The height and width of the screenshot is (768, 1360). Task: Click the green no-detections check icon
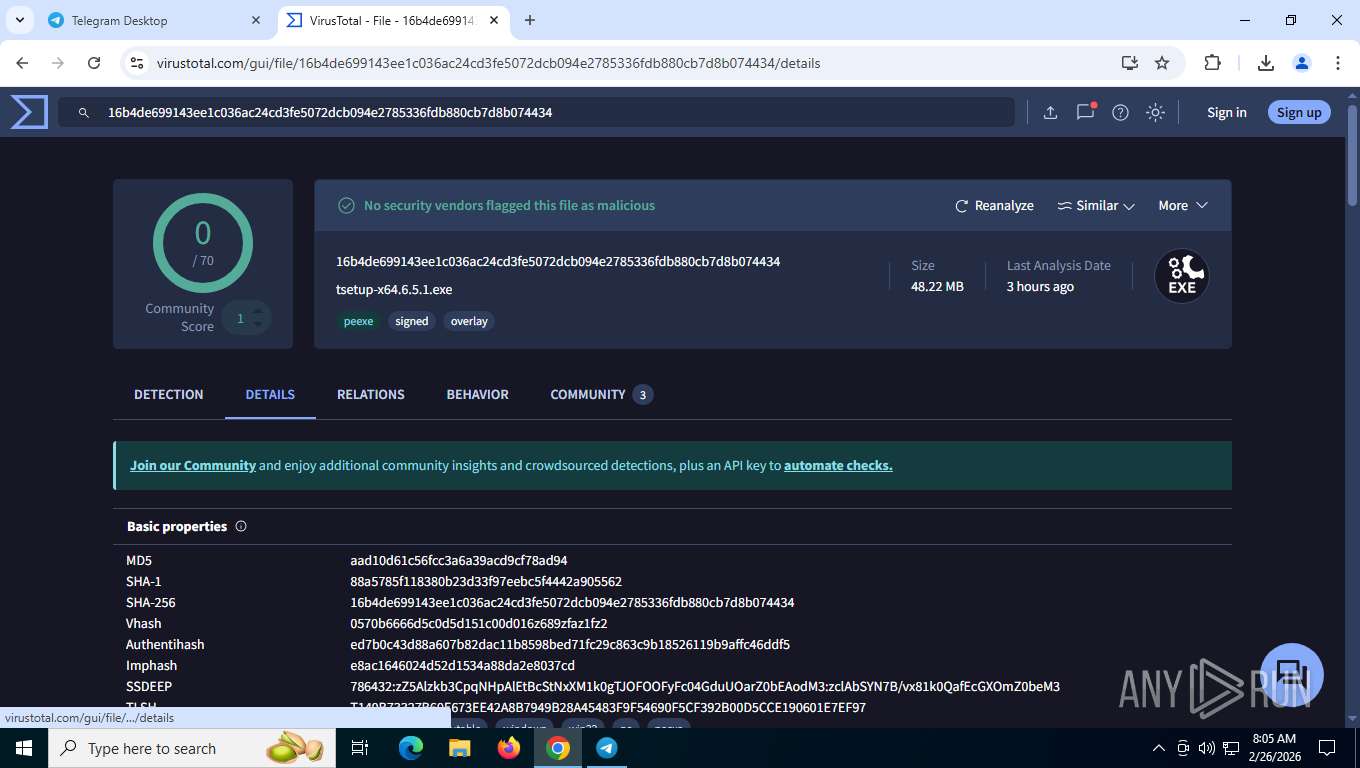coord(347,205)
